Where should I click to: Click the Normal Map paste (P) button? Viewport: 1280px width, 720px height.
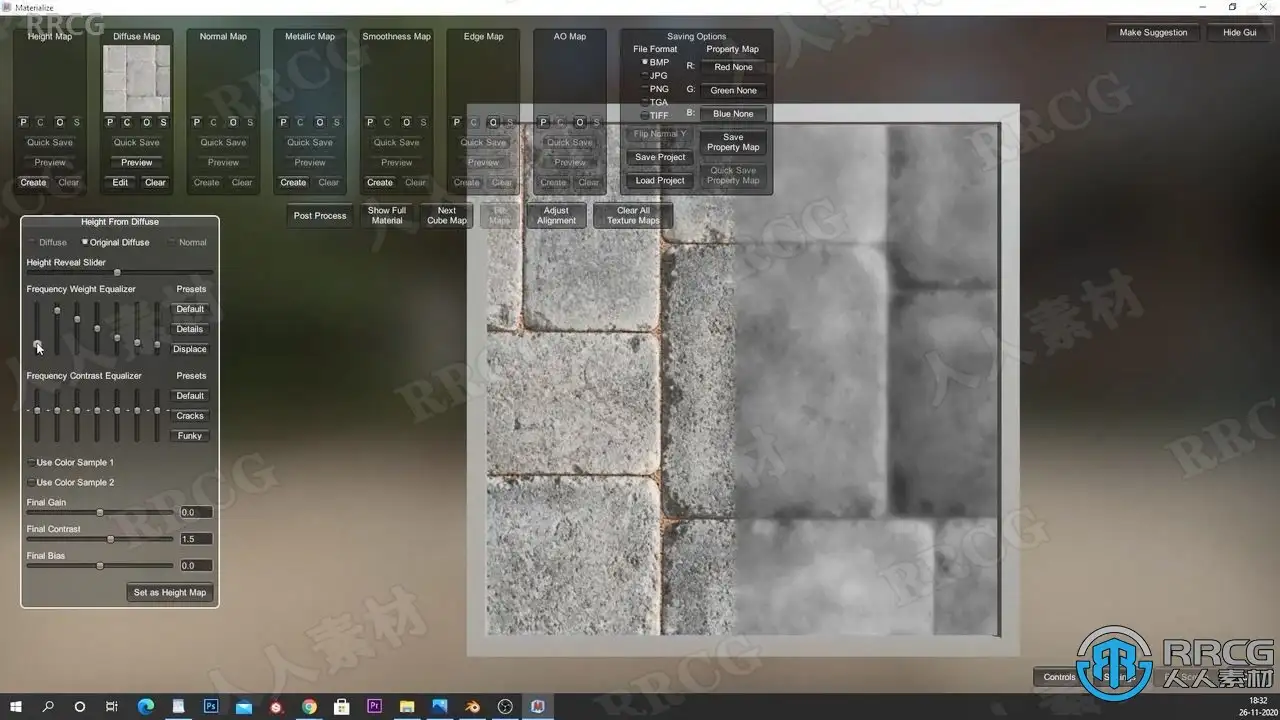tap(197, 123)
